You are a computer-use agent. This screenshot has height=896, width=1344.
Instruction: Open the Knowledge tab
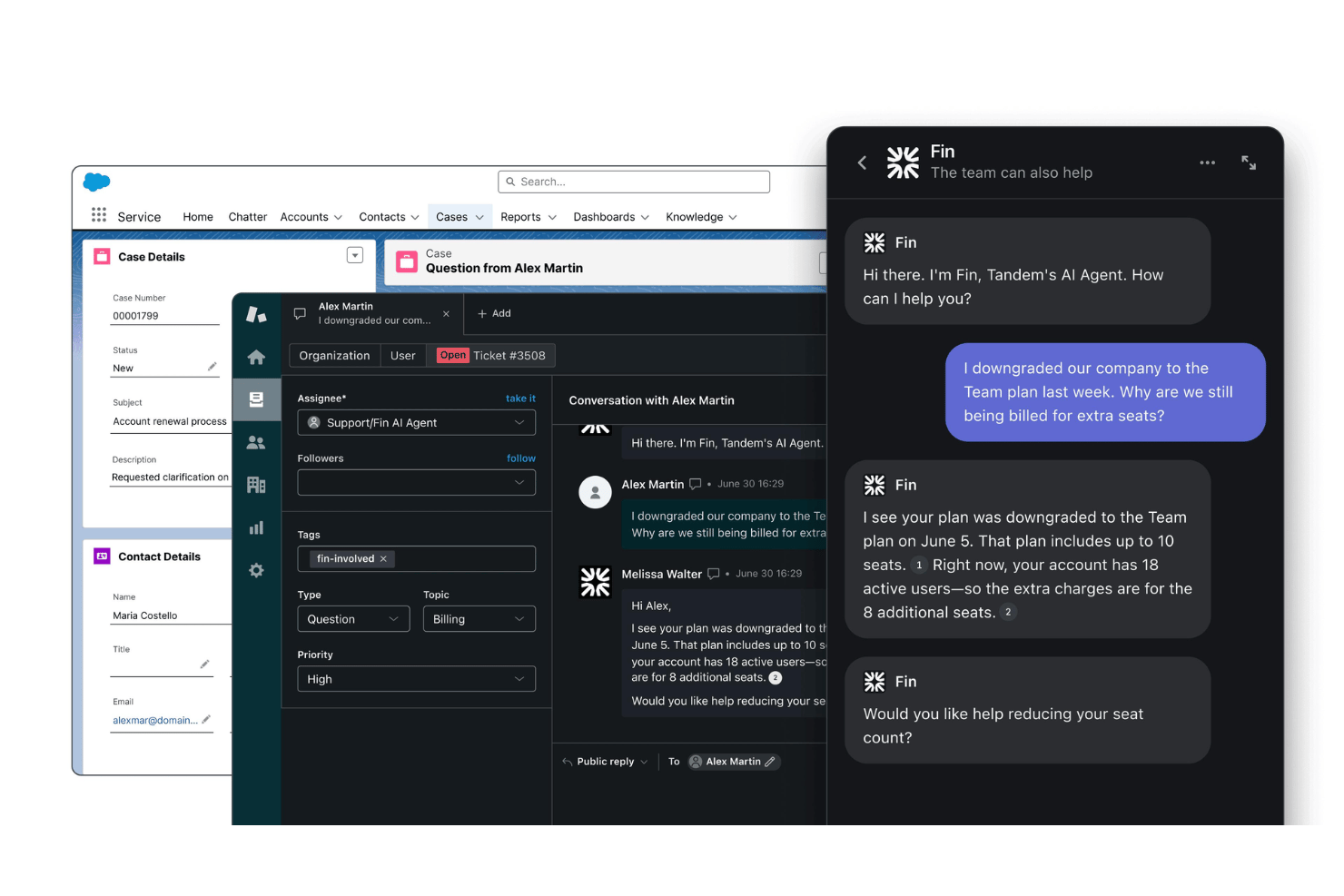click(x=695, y=217)
